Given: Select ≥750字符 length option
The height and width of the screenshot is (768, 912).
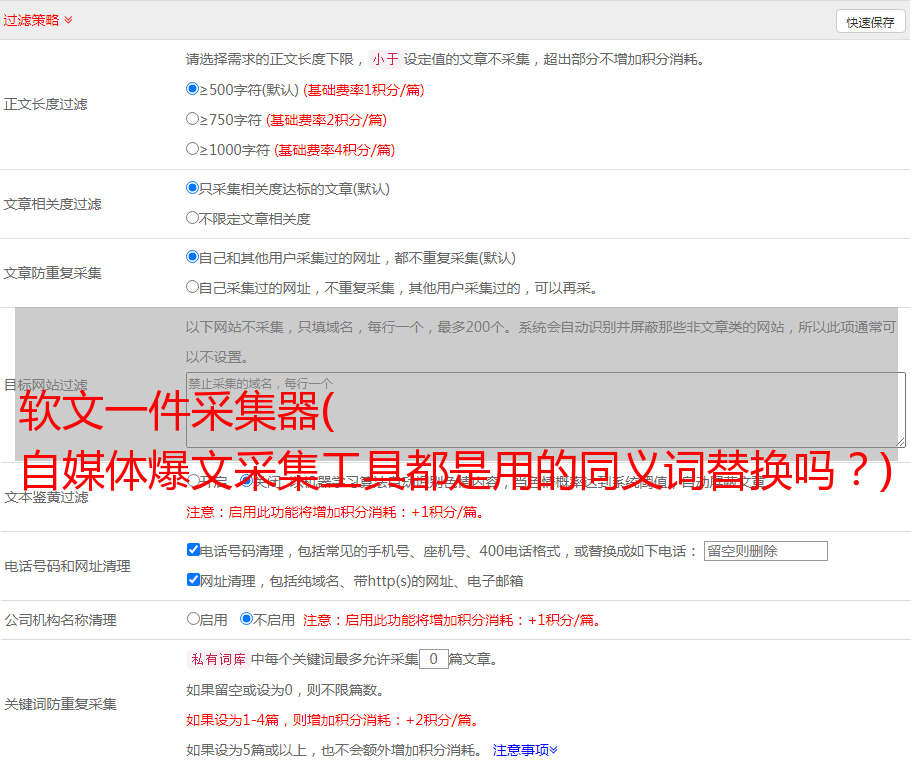Looking at the screenshot, I should [192, 119].
